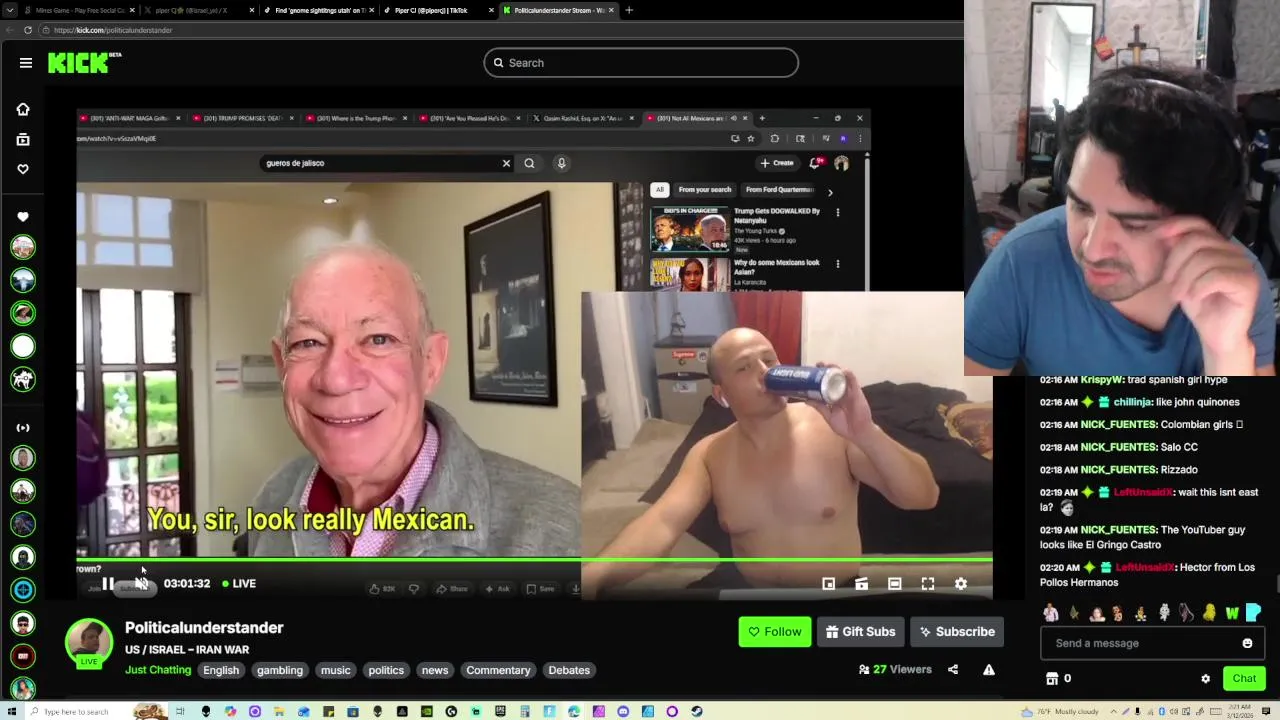Image resolution: width=1280 pixels, height=720 pixels.
Task: Select the Debates tag
Action: (569, 670)
